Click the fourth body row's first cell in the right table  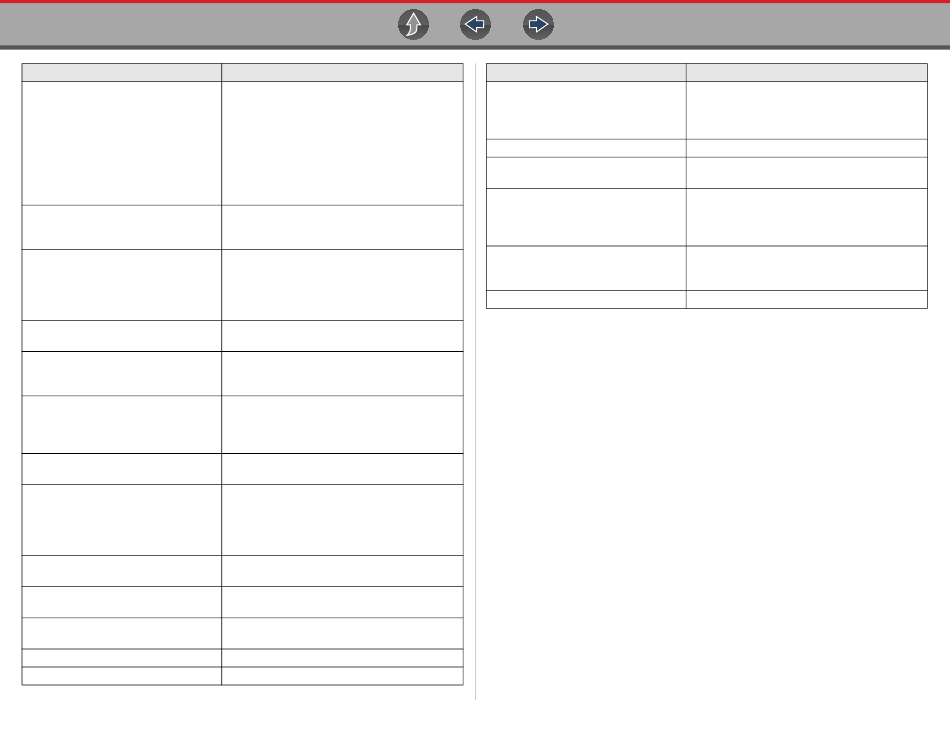click(x=586, y=218)
